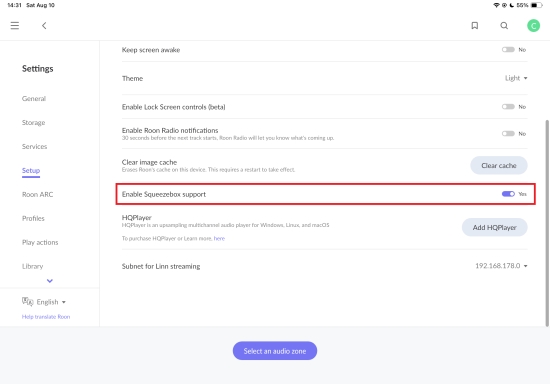Open the English language dropdown
Screen dimensions: 550x384
coord(51,302)
